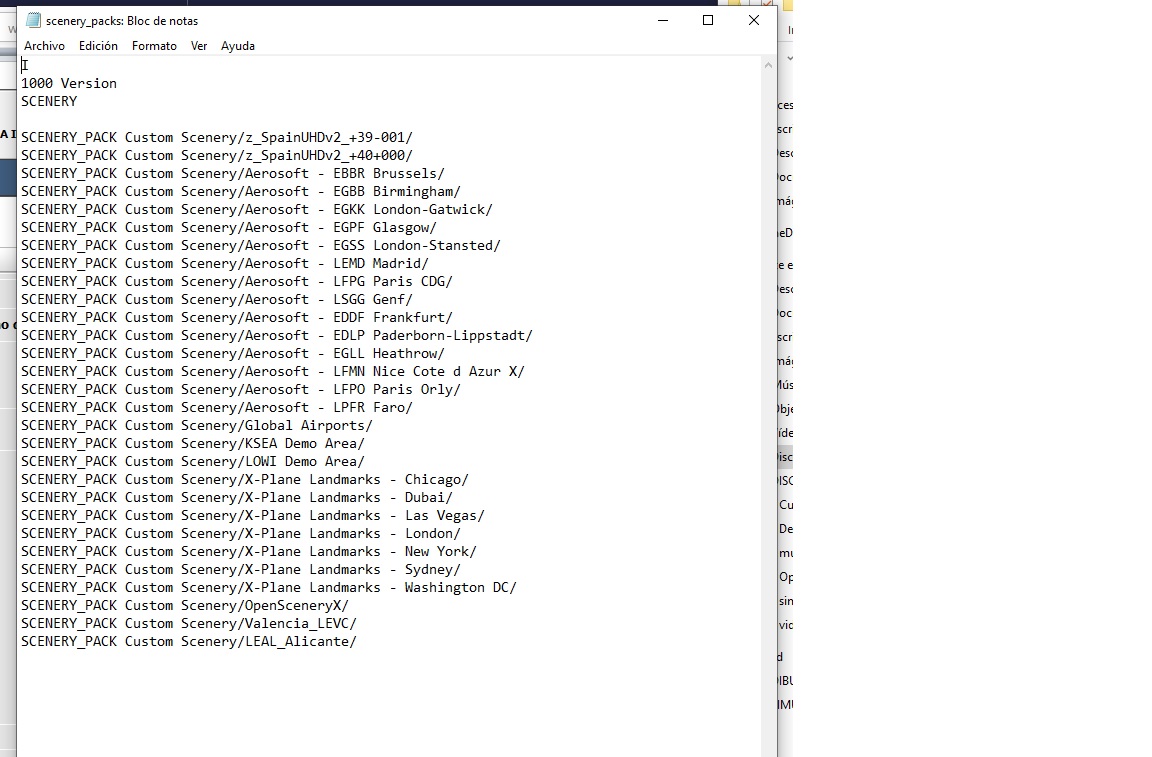
Task: Click the Aerosoft EDLP Paderborn-Lippstadt line
Action: [x=277, y=336]
